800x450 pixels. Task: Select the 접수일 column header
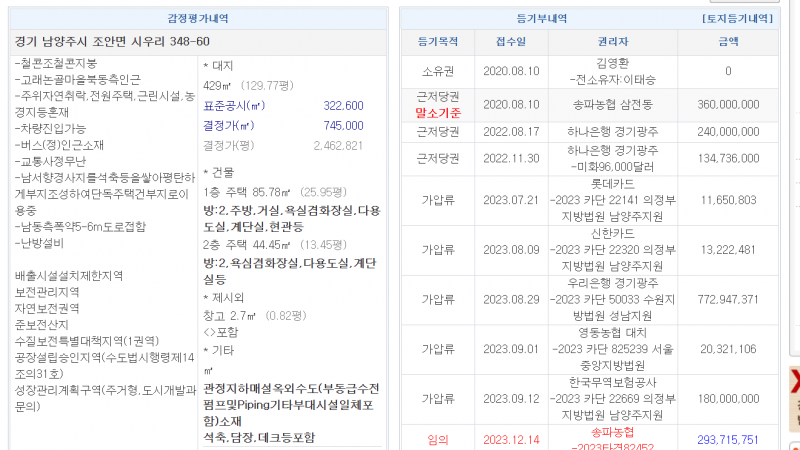coord(510,41)
